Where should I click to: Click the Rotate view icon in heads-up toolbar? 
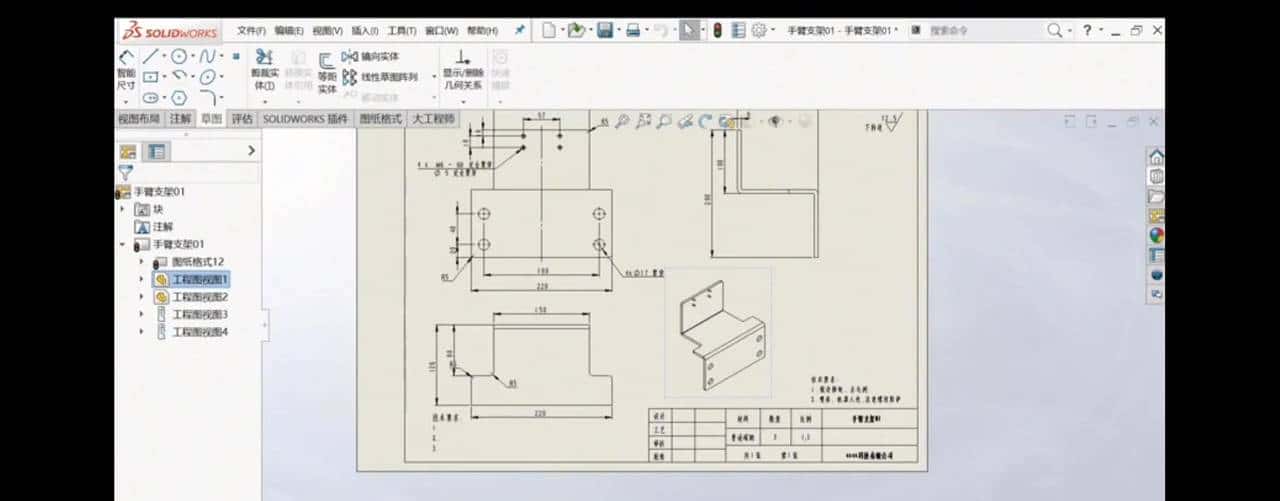click(x=706, y=122)
